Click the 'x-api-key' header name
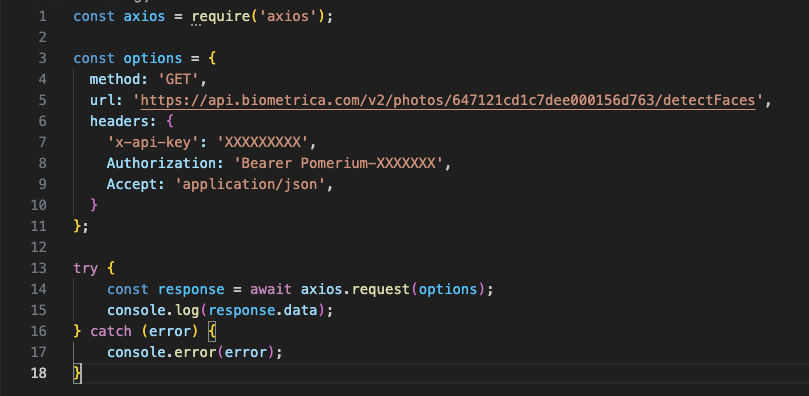The height and width of the screenshot is (396, 809). click(149, 142)
